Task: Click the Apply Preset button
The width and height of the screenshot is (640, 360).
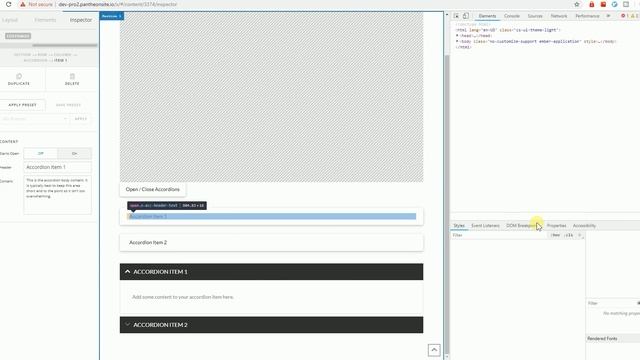Action: [22, 105]
